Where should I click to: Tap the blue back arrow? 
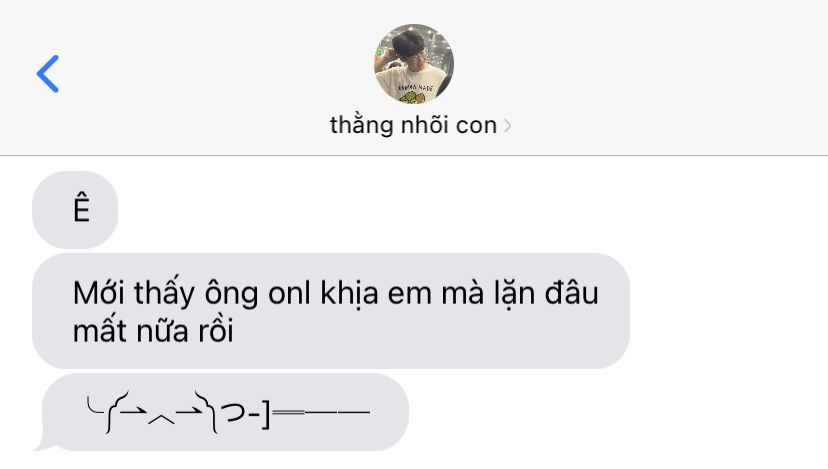[48, 74]
